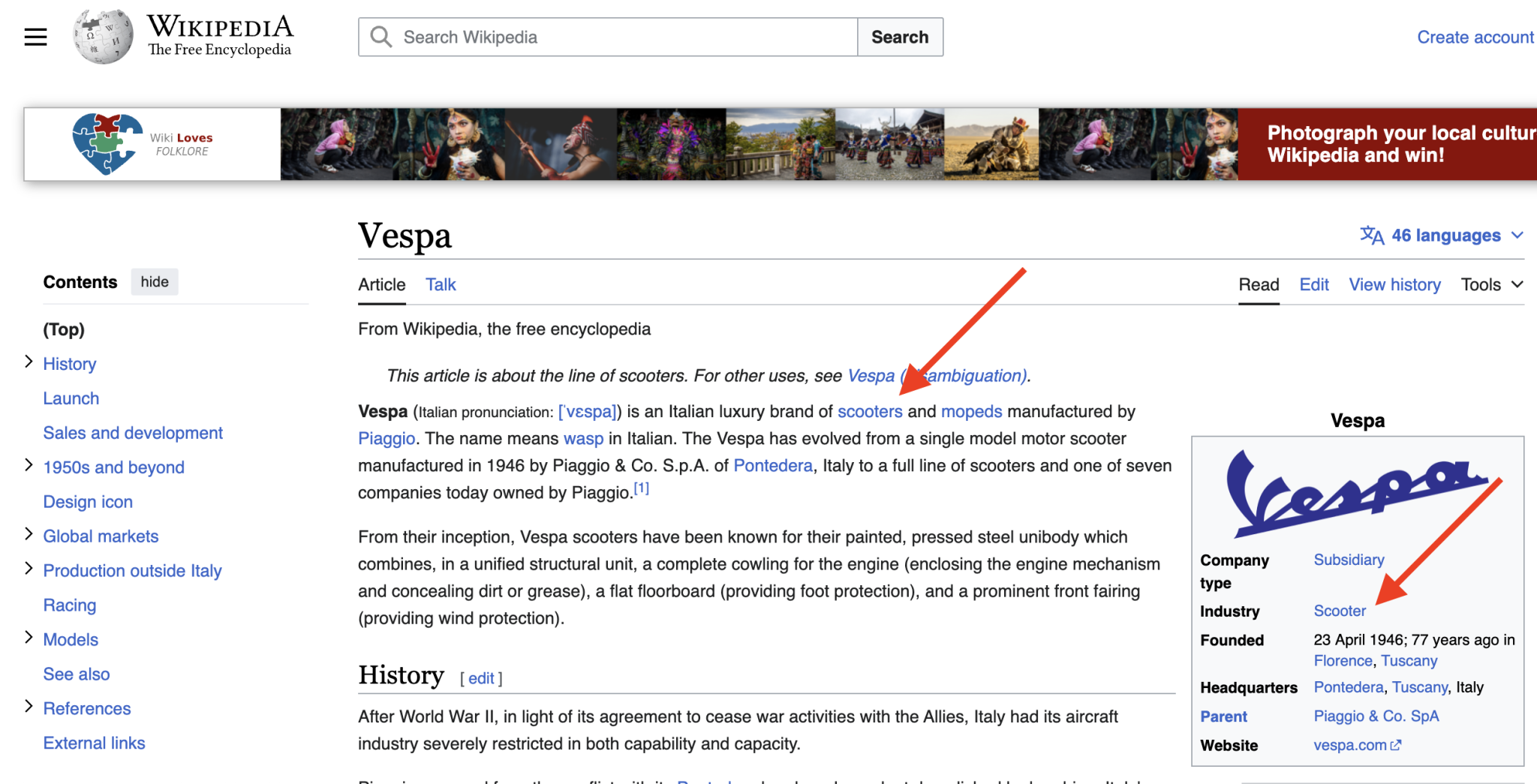Go to Sales and development section
Viewport: 1537px width, 784px height.
(x=133, y=433)
